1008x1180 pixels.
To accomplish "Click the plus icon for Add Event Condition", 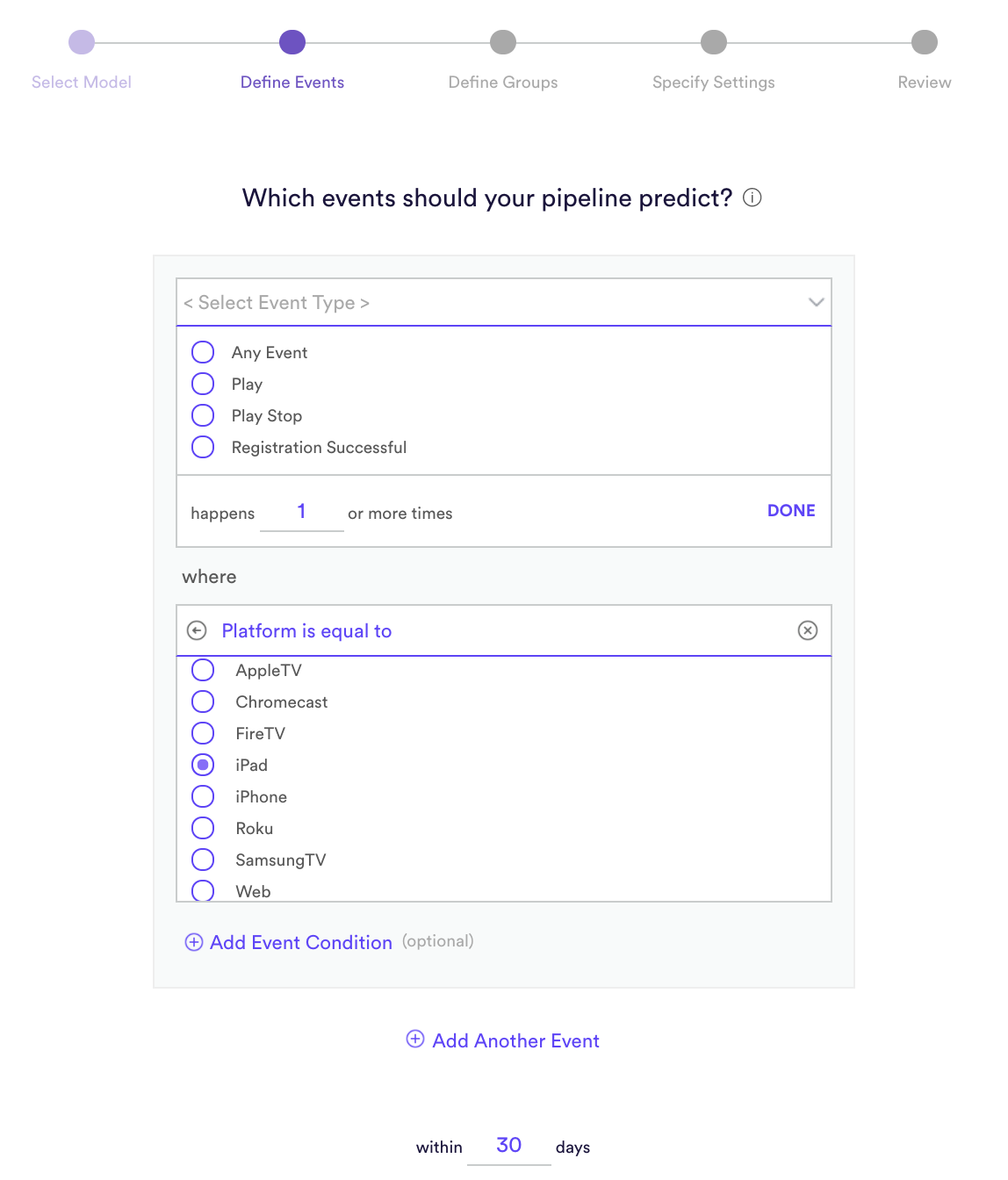I will pyautogui.click(x=194, y=942).
